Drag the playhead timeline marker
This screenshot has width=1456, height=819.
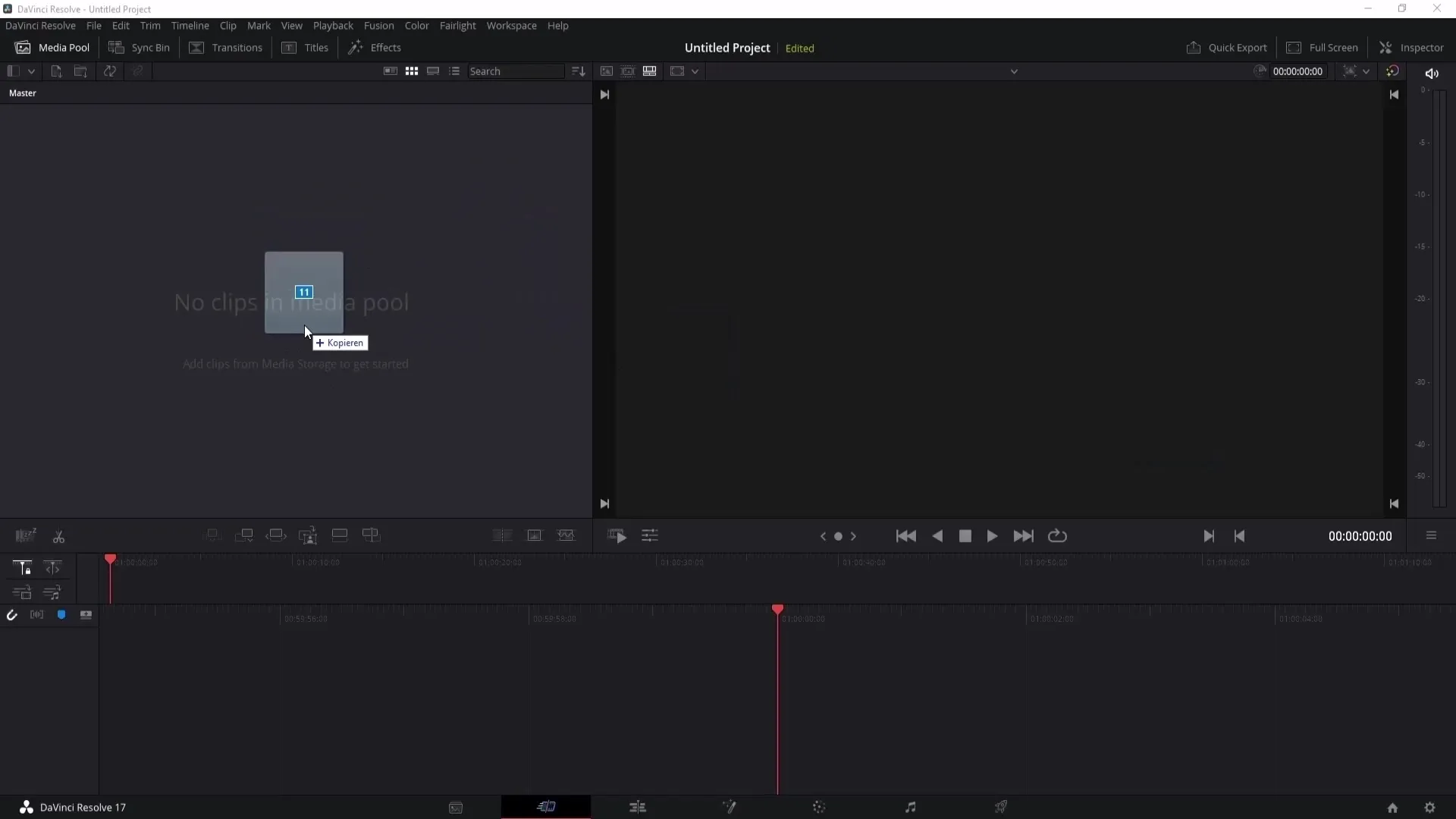tap(777, 609)
